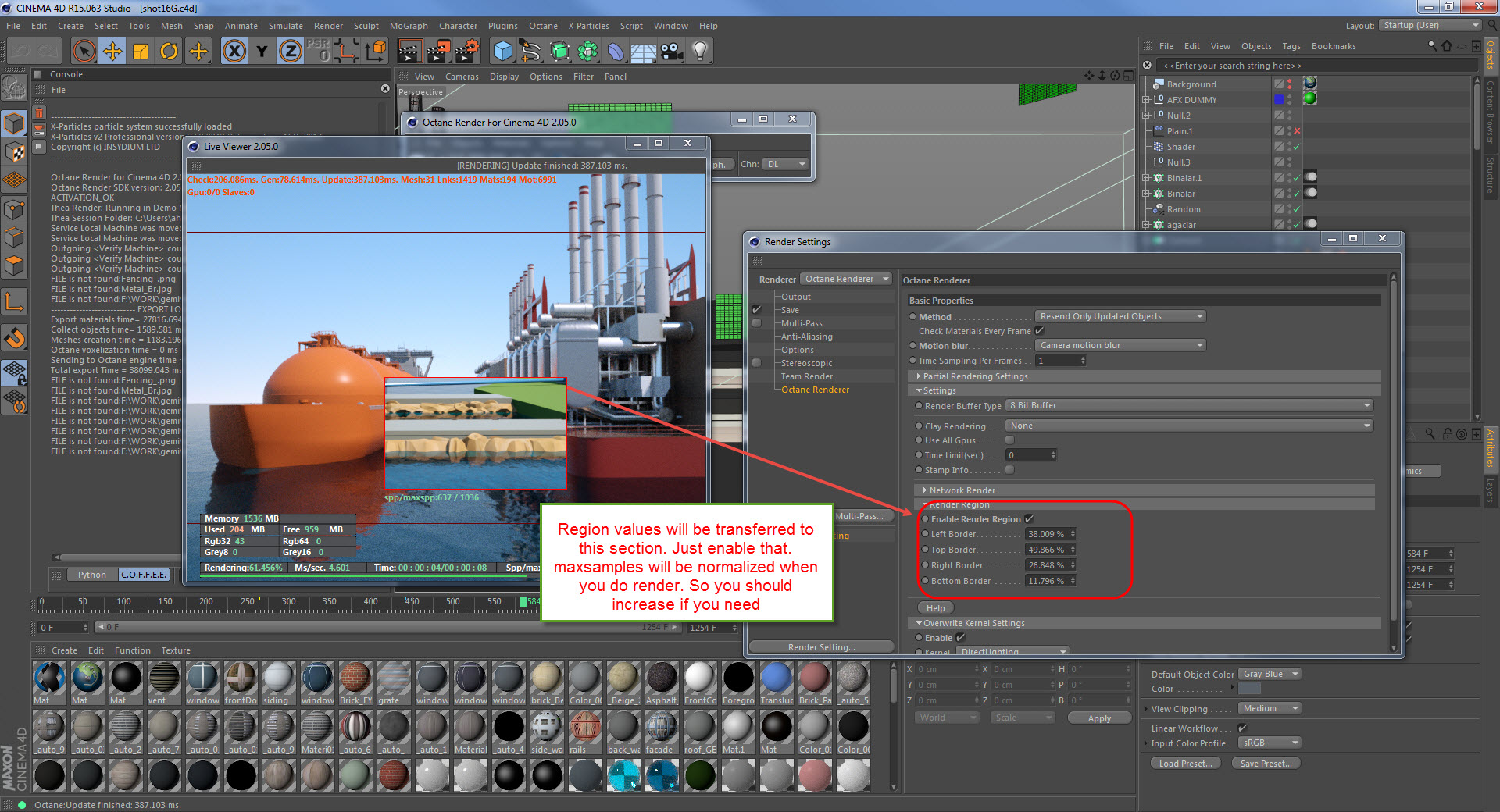
Task: Open the Renderer dropdown showing Octane Renderer
Action: coord(847,280)
